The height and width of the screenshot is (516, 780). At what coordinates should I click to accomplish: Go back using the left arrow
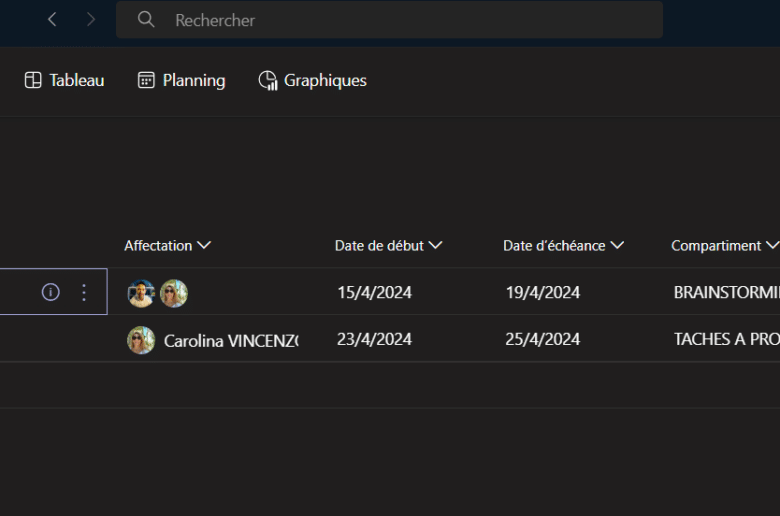(x=52, y=20)
